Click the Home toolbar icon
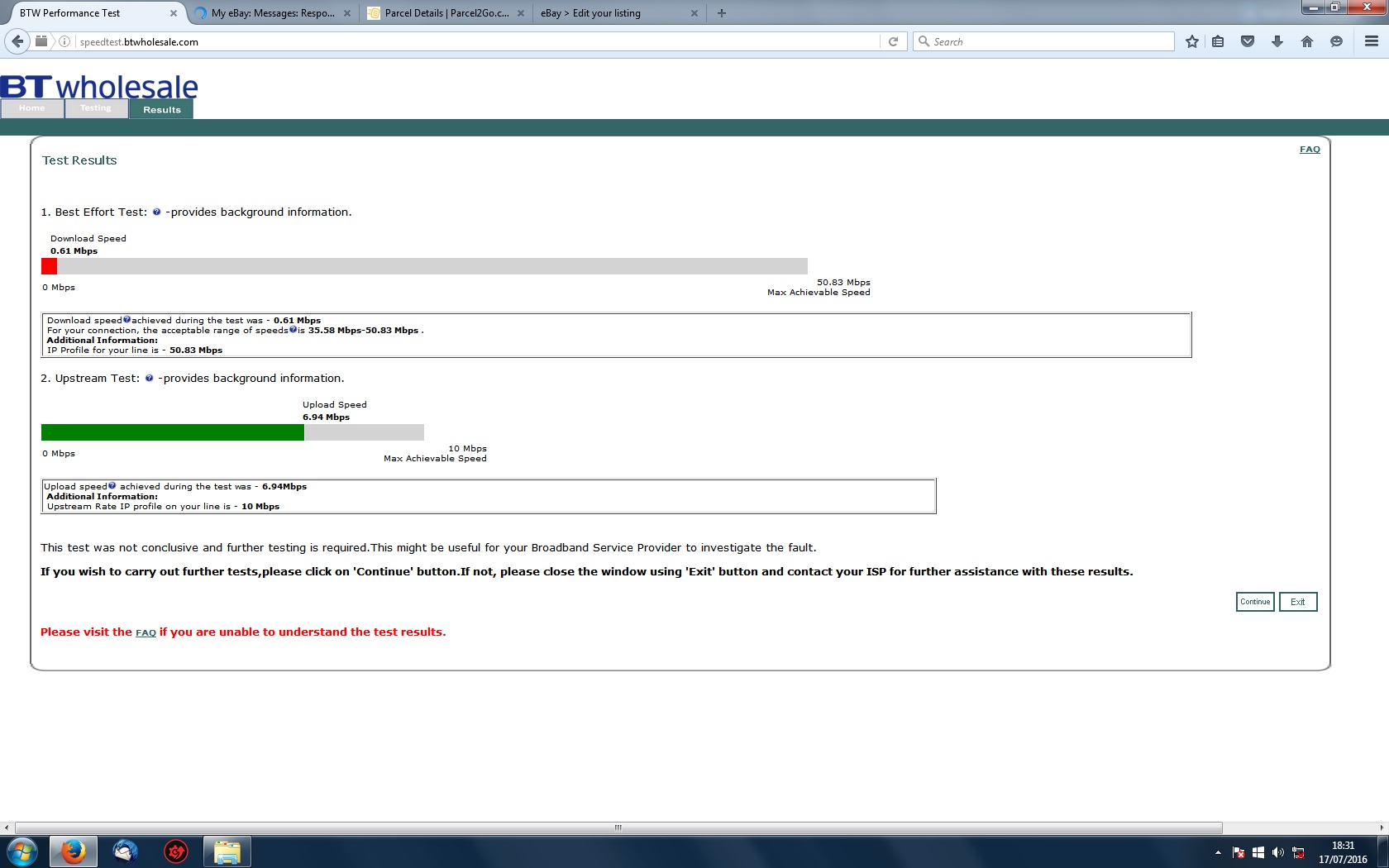This screenshot has width=1389, height=868. tap(1307, 41)
